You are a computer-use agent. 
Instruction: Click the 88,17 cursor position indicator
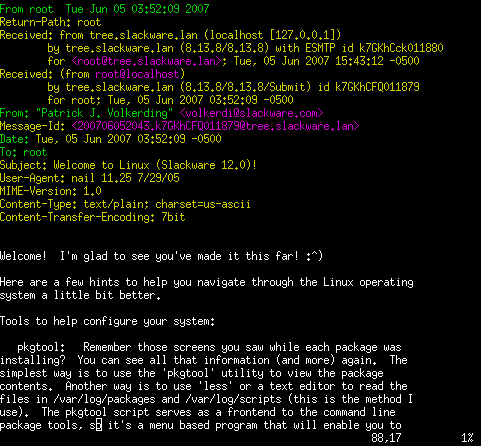coord(386,438)
